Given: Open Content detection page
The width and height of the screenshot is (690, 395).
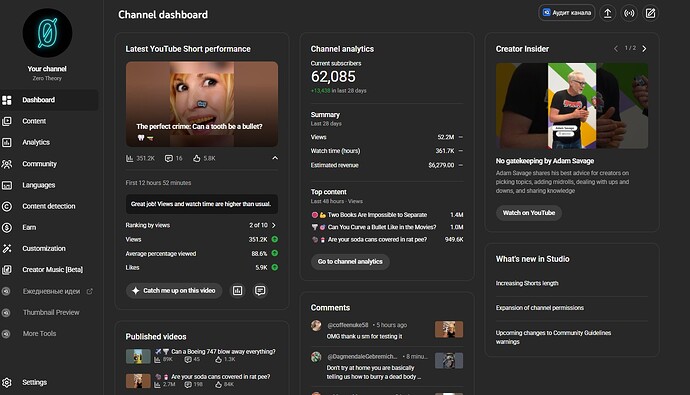Looking at the screenshot, I should [48, 206].
